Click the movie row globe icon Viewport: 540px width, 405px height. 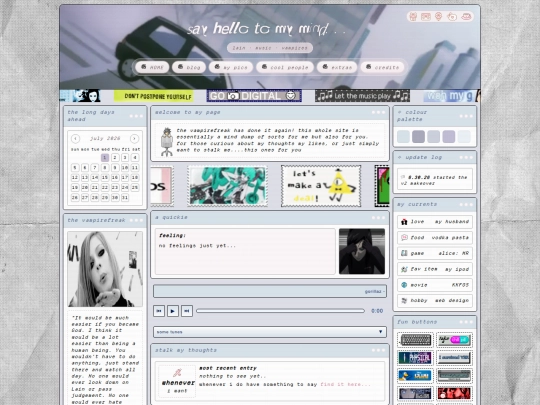[x=404, y=285]
